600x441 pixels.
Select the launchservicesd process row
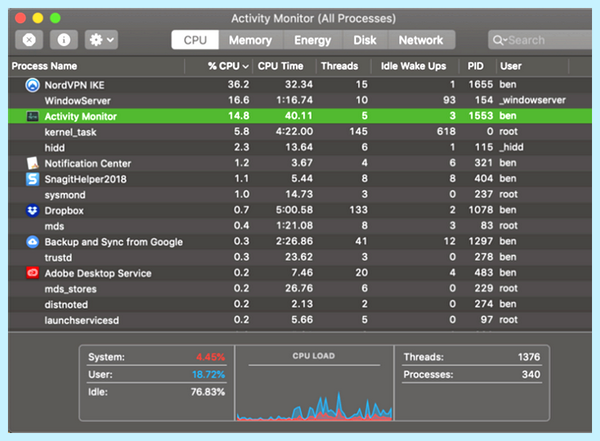(x=300, y=320)
